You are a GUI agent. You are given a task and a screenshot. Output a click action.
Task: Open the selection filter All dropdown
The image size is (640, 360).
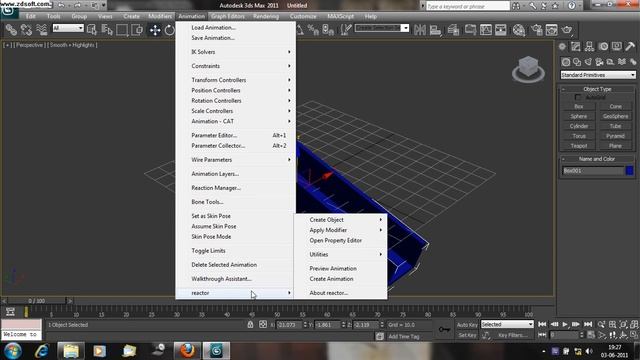click(68, 28)
